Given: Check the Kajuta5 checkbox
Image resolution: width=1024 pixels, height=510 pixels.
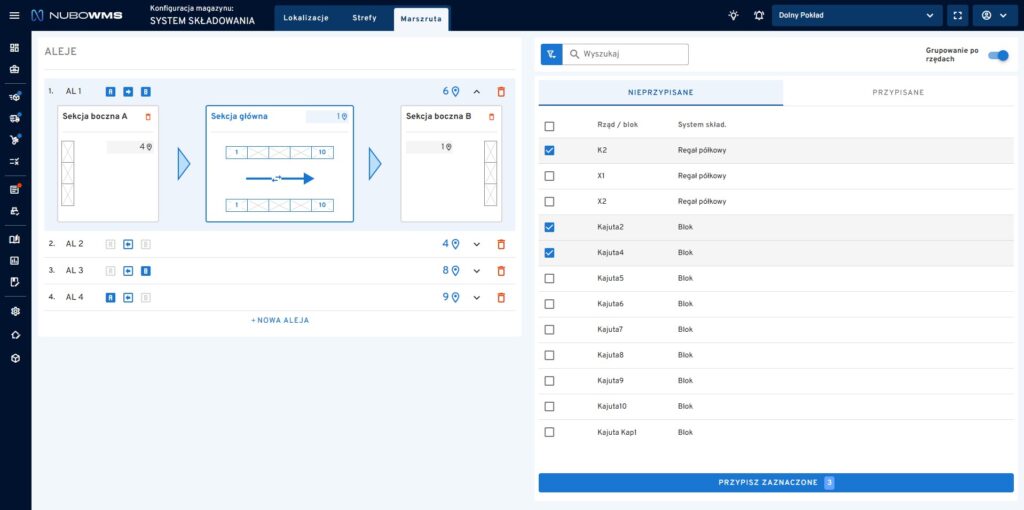Looking at the screenshot, I should (x=549, y=279).
